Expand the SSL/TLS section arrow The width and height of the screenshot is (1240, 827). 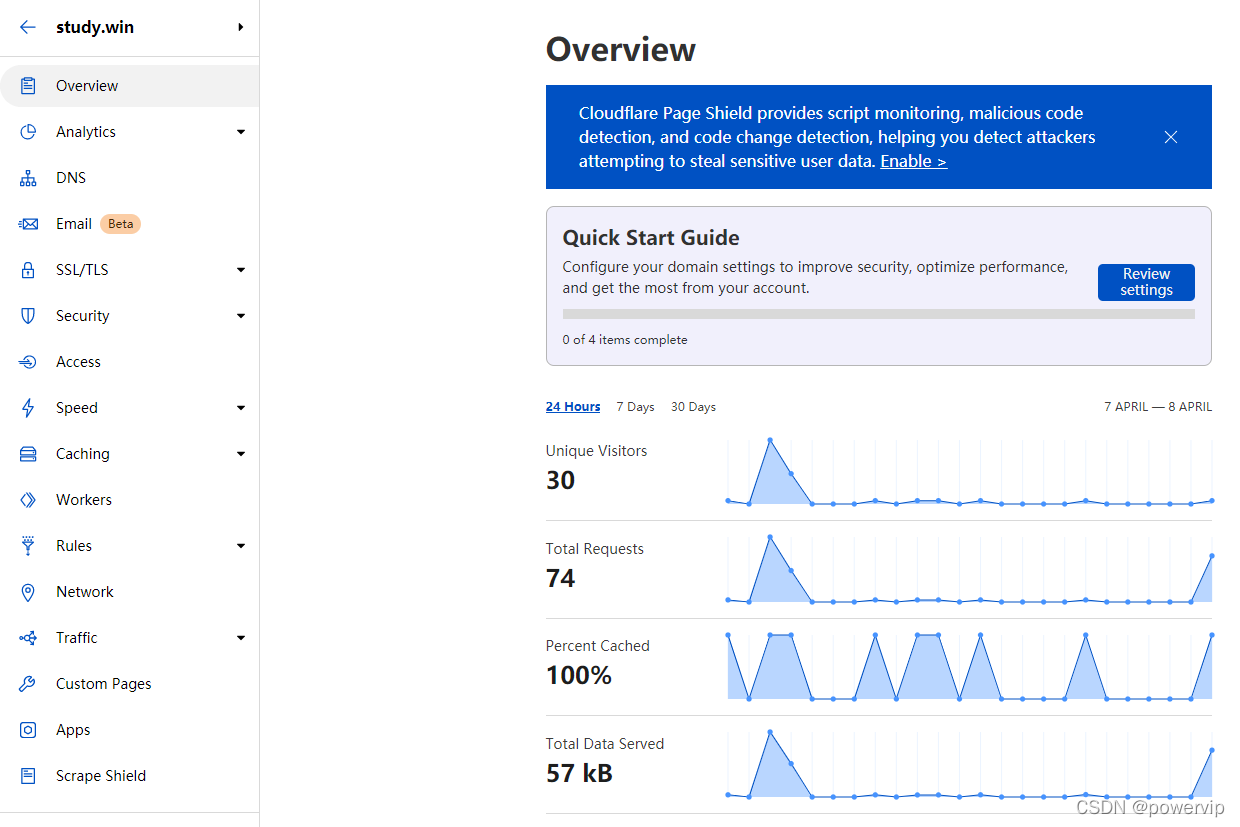[x=241, y=270]
